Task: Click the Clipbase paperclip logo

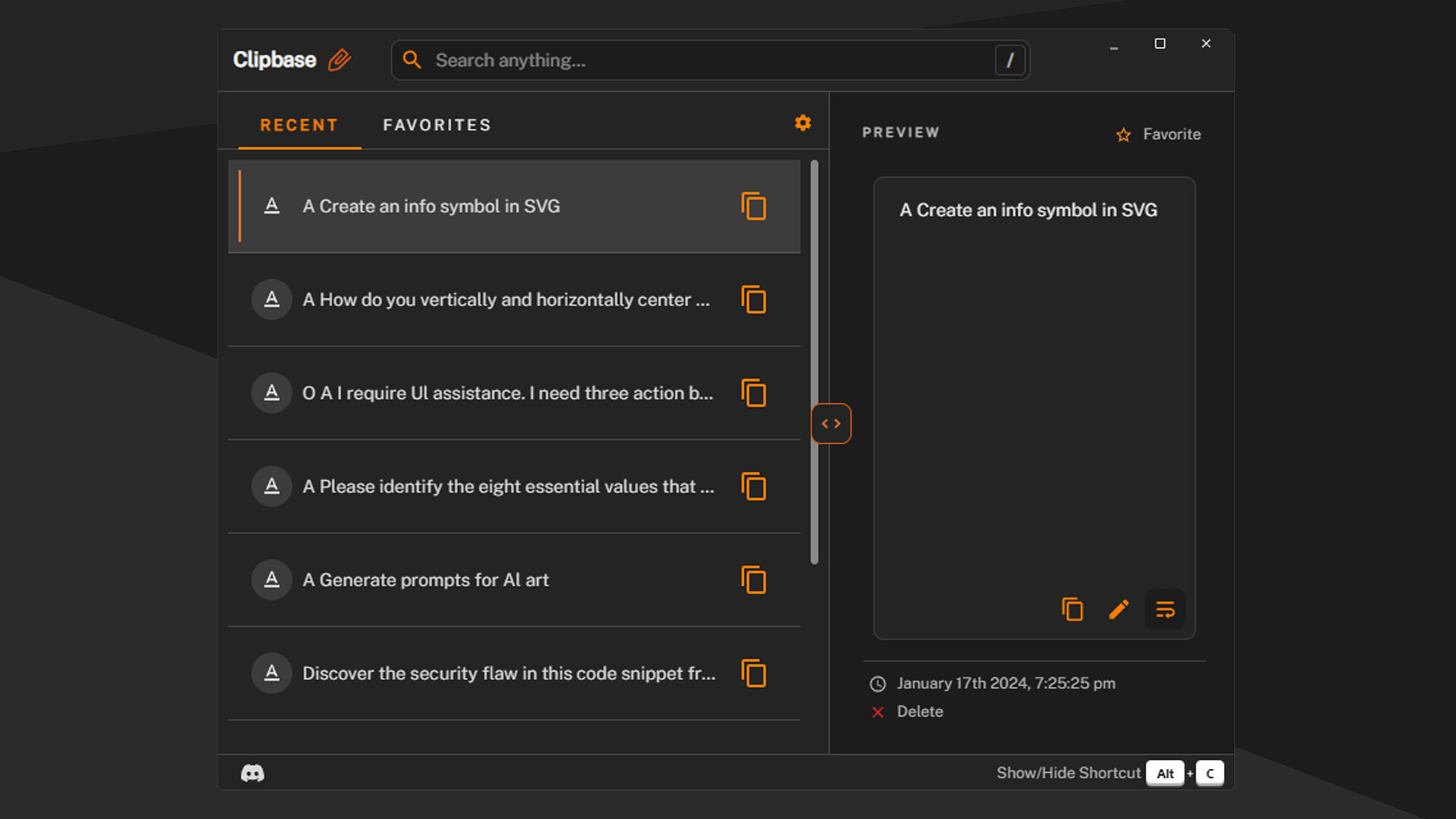Action: [339, 59]
